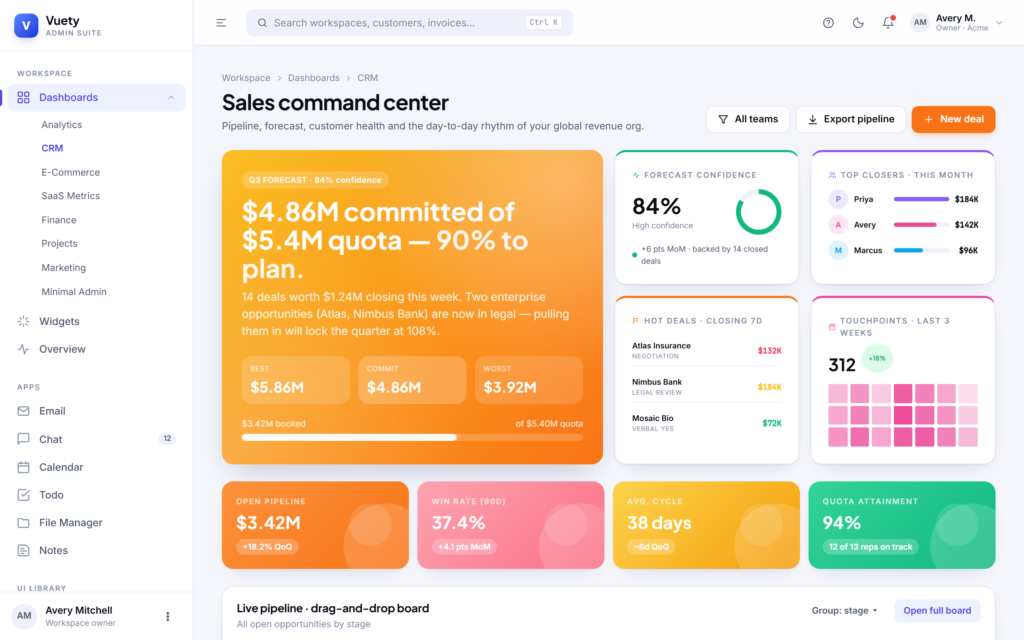The width and height of the screenshot is (1024, 640).
Task: Open the Avery M. account dropdown chevron
Action: tap(999, 23)
